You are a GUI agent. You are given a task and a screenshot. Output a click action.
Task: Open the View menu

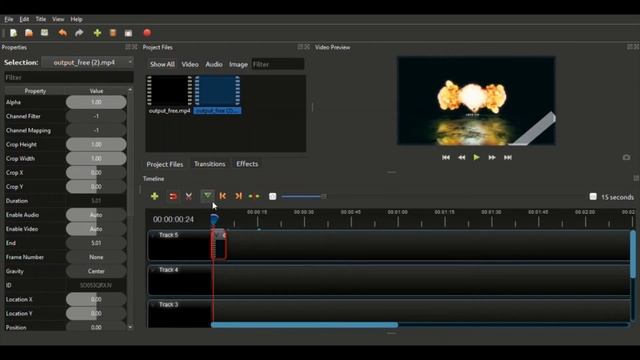(58, 19)
